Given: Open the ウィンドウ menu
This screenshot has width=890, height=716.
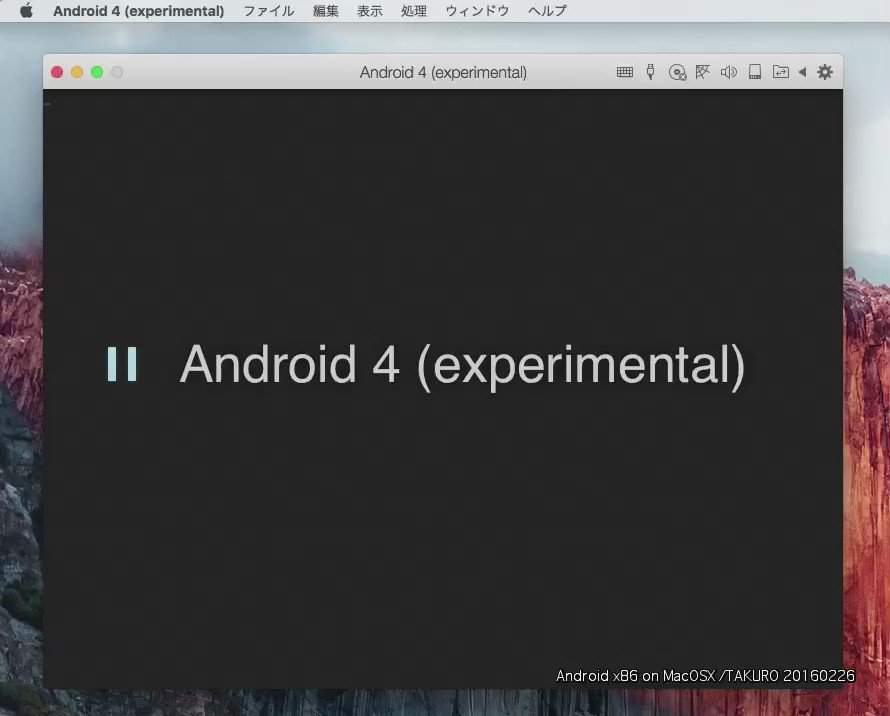Looking at the screenshot, I should point(477,11).
